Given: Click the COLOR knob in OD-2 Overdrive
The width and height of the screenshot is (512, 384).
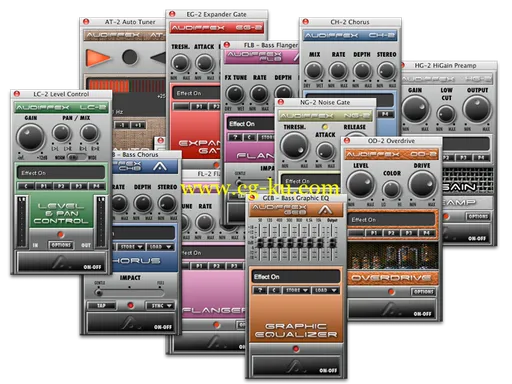Looking at the screenshot, I should point(391,189).
